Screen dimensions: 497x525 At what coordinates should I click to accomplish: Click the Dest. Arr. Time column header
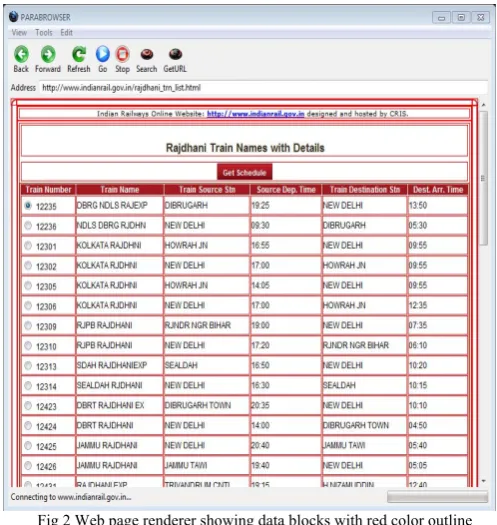coord(438,190)
